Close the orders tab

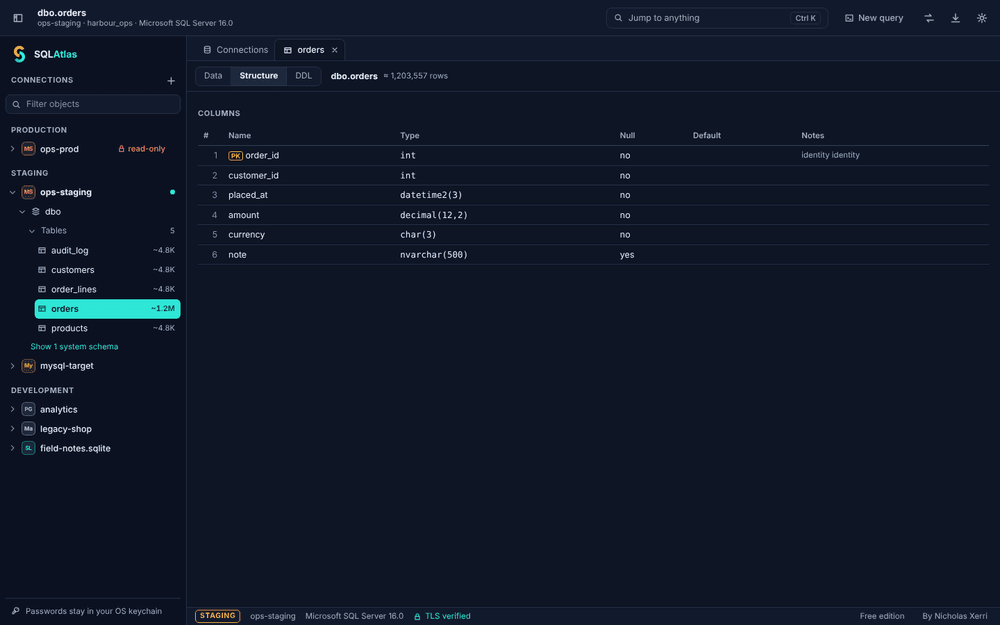334,50
